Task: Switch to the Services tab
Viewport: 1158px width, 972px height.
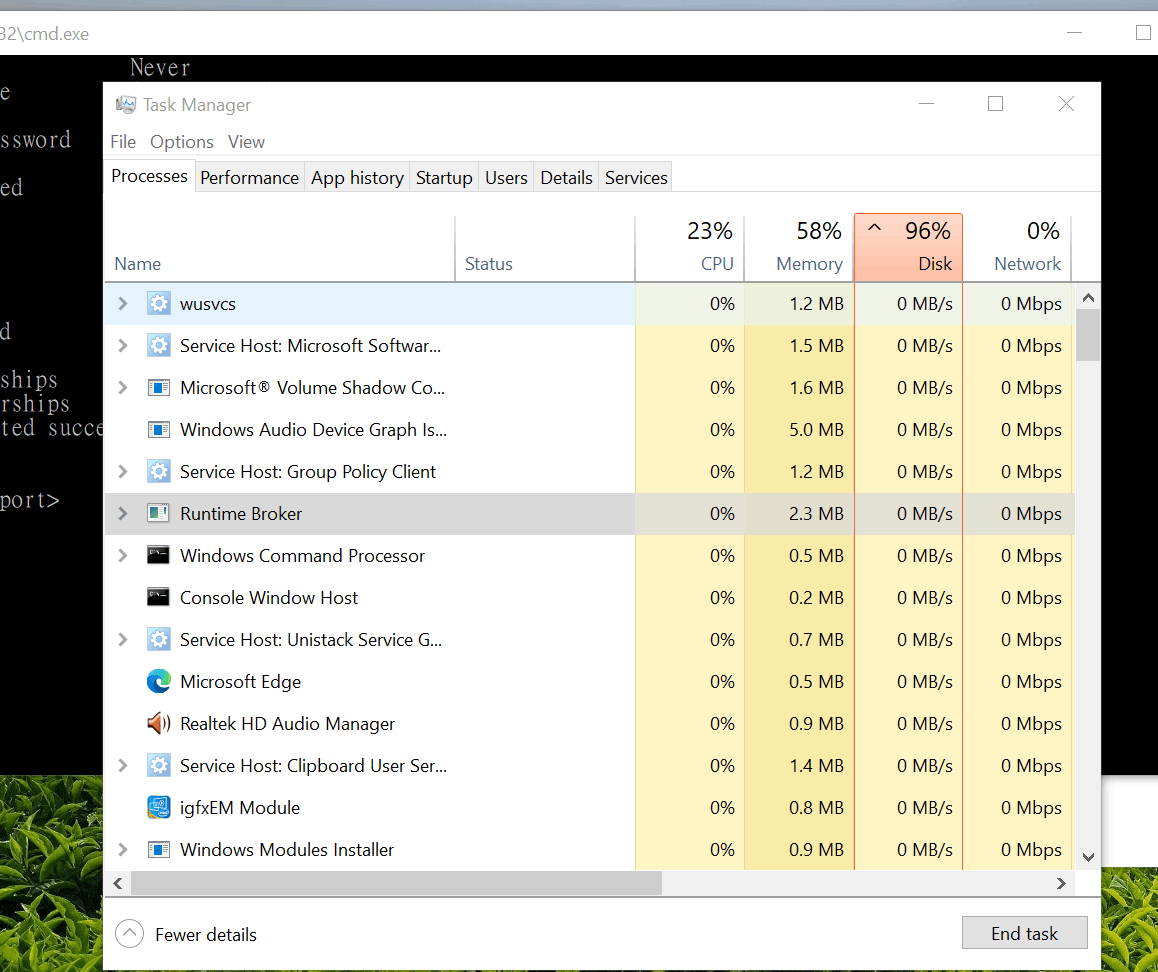Action: [x=636, y=178]
